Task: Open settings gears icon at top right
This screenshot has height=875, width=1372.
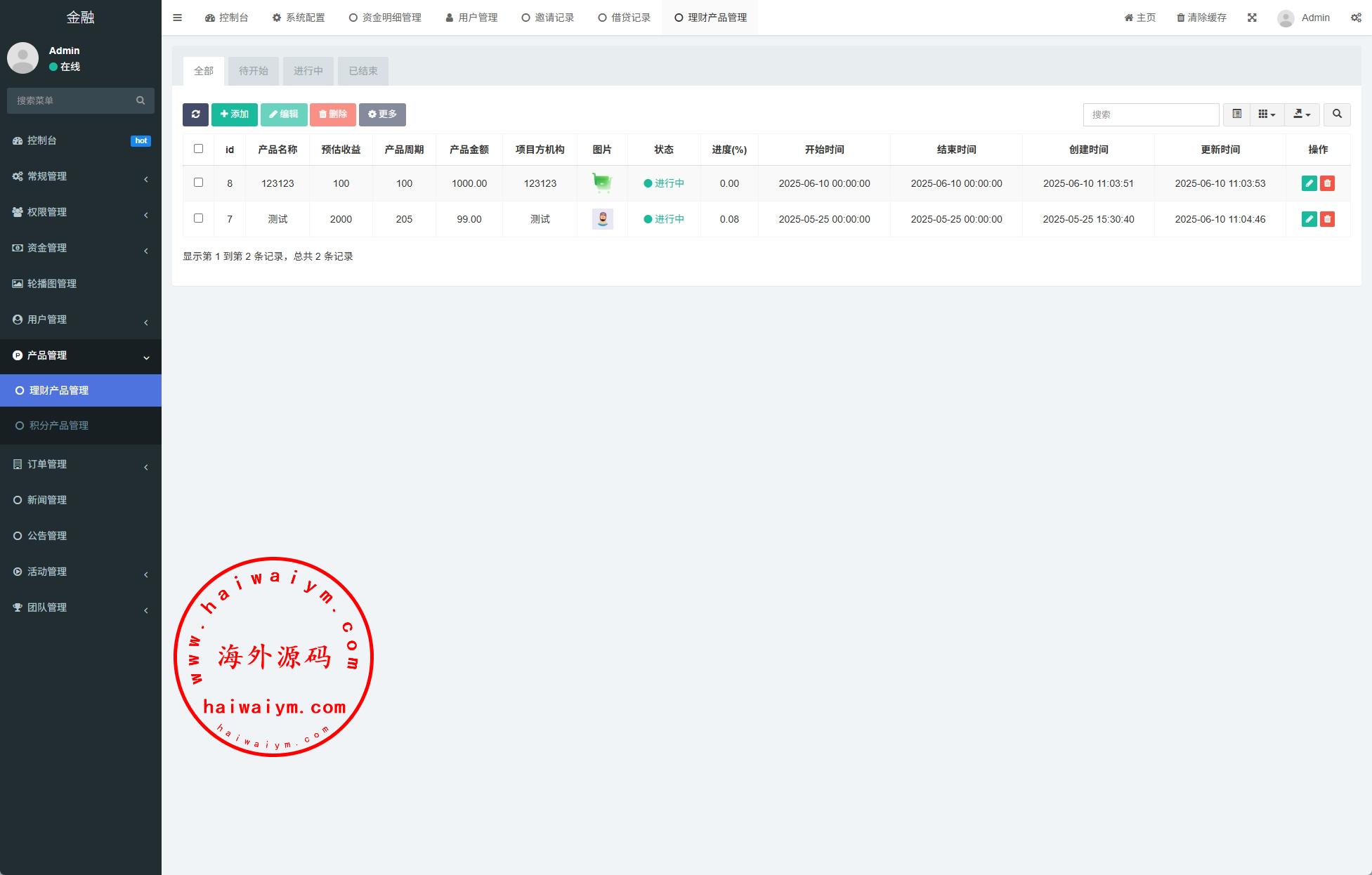Action: [x=1356, y=18]
